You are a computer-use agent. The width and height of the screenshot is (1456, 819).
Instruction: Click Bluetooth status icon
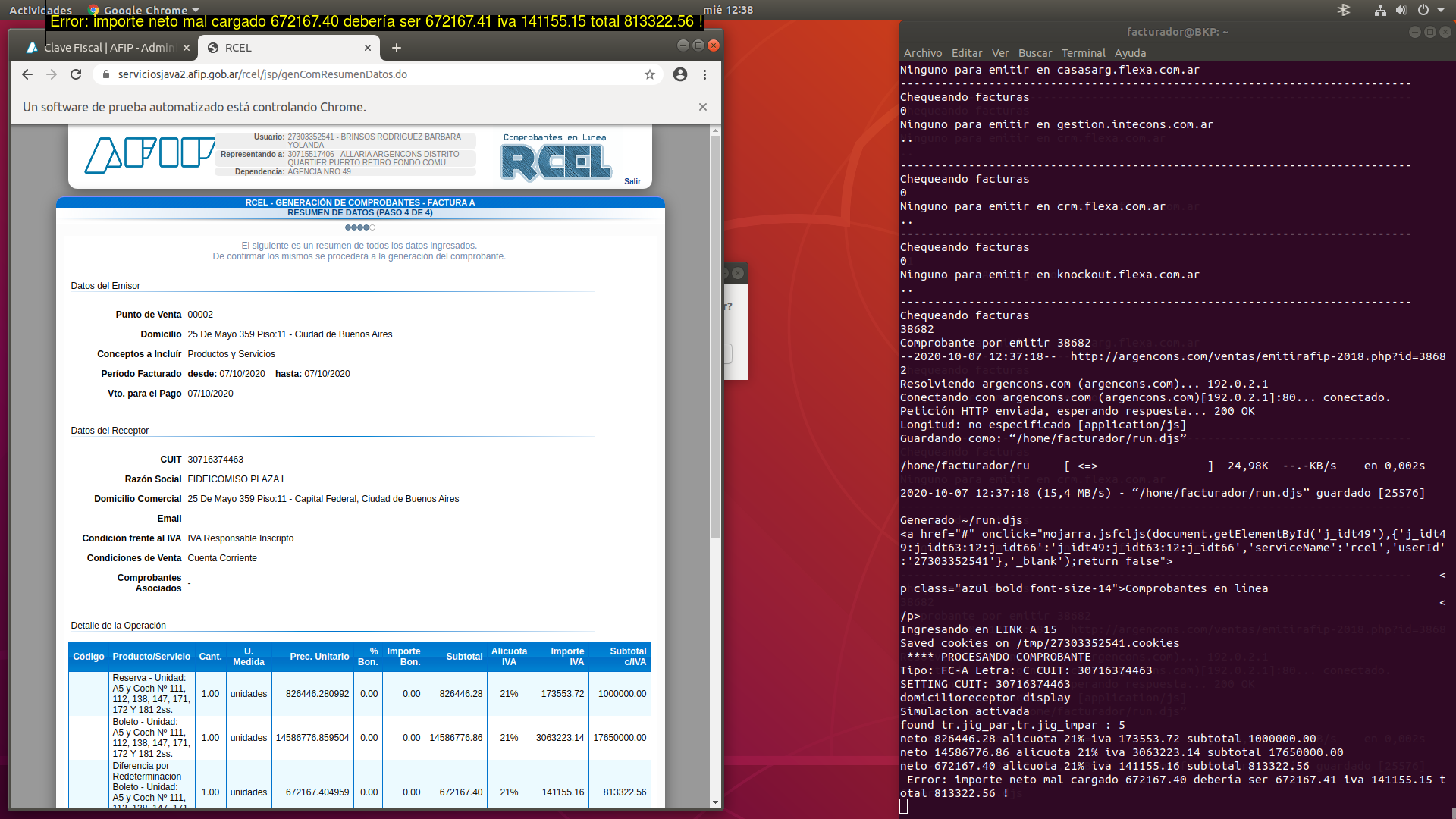1344,10
